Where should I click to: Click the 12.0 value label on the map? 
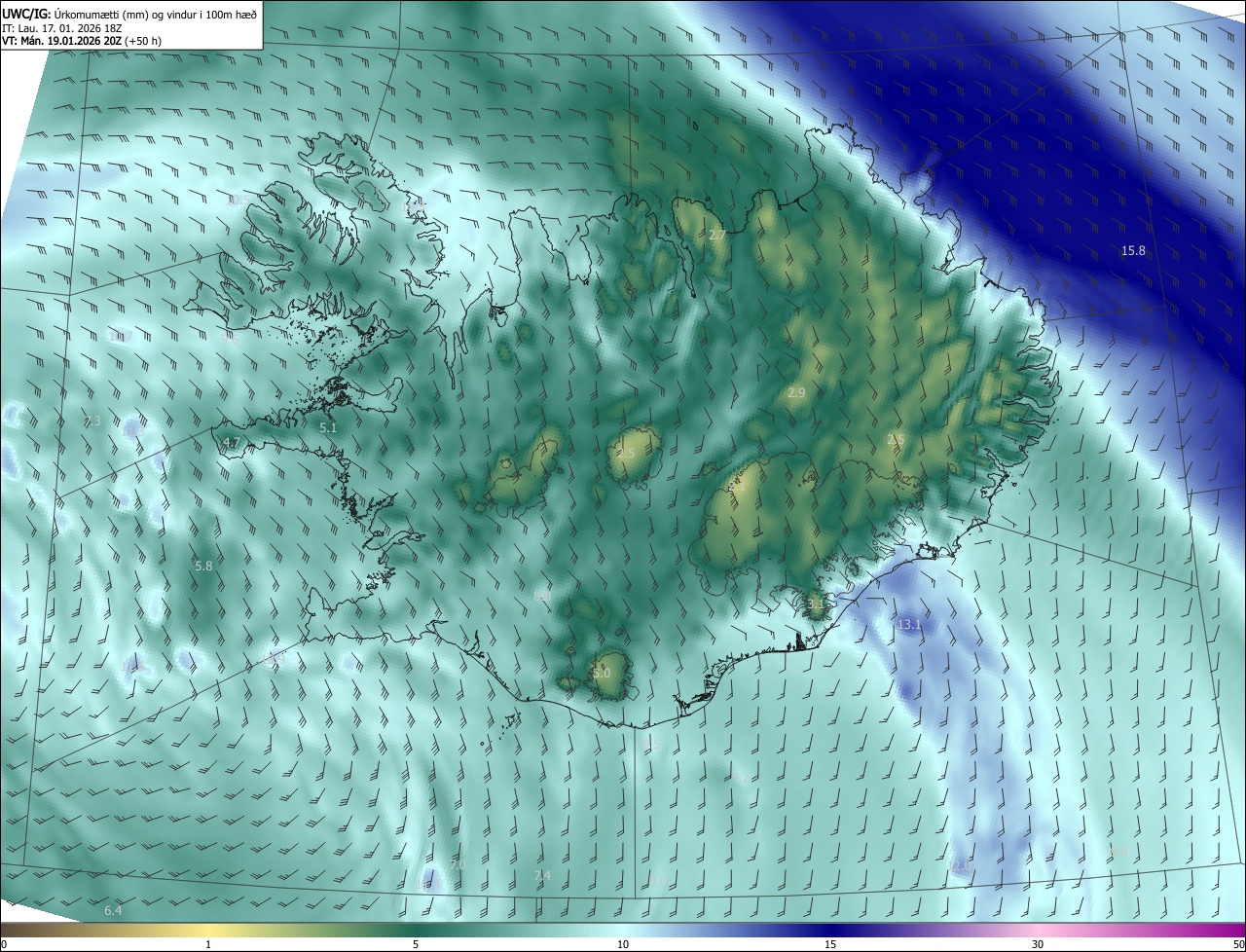pos(960,865)
